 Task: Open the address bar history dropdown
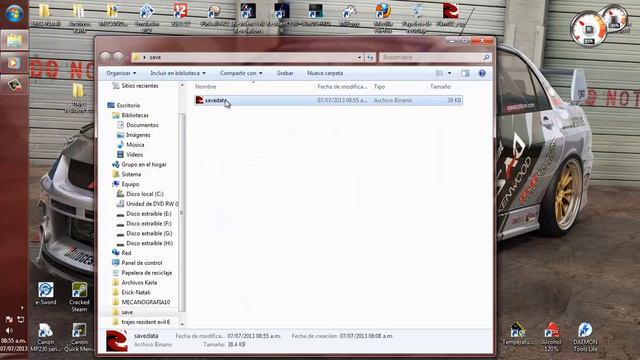point(359,58)
